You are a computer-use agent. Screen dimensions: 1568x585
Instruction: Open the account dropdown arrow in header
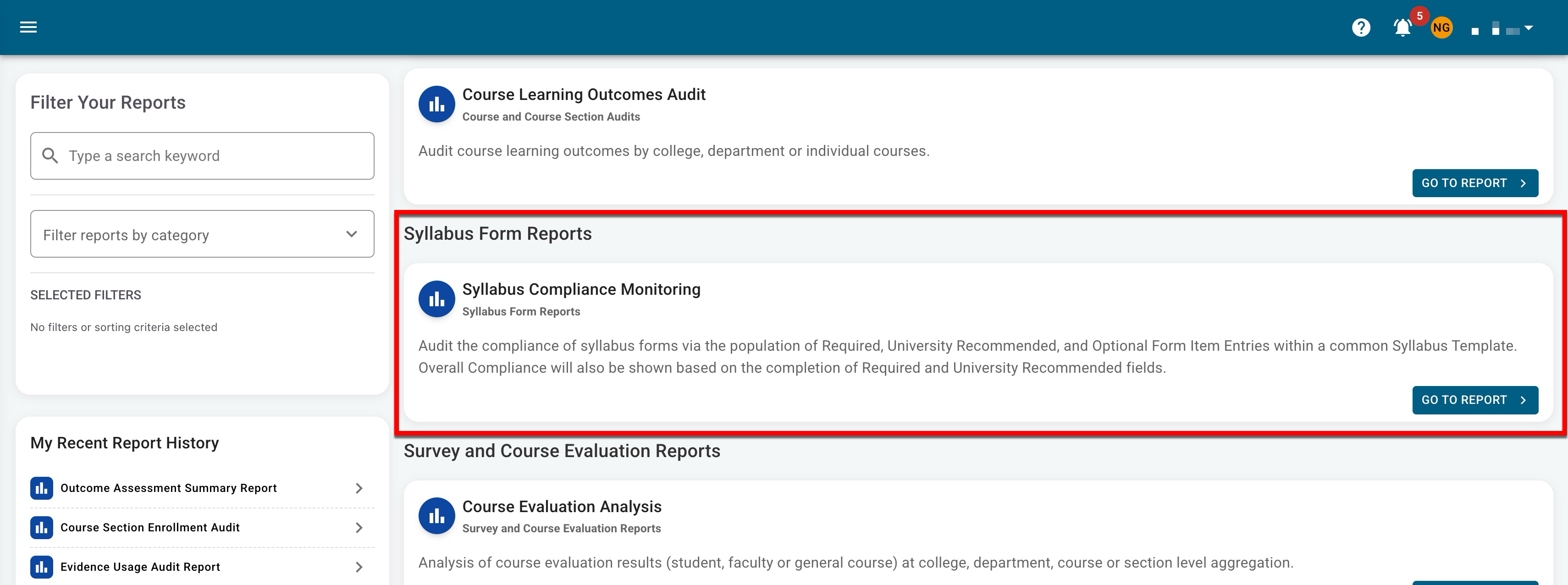pos(1529,28)
